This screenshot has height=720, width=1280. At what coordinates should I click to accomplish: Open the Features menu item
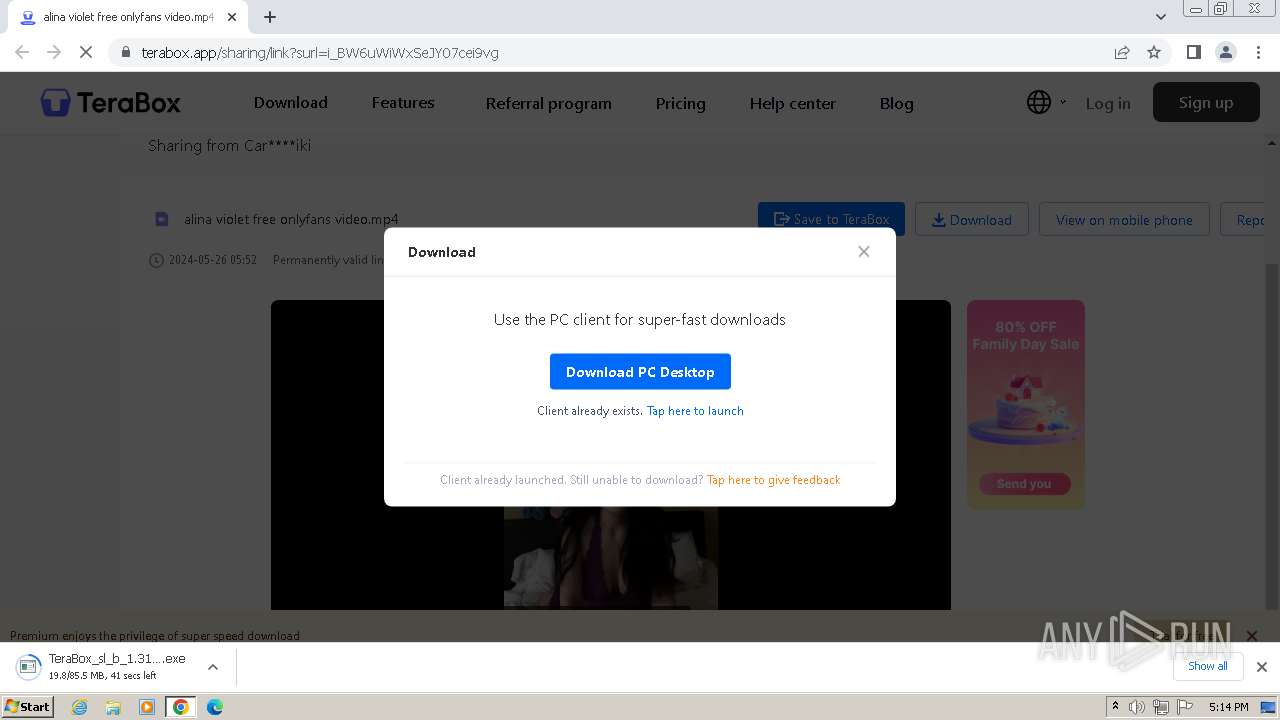coord(403,103)
